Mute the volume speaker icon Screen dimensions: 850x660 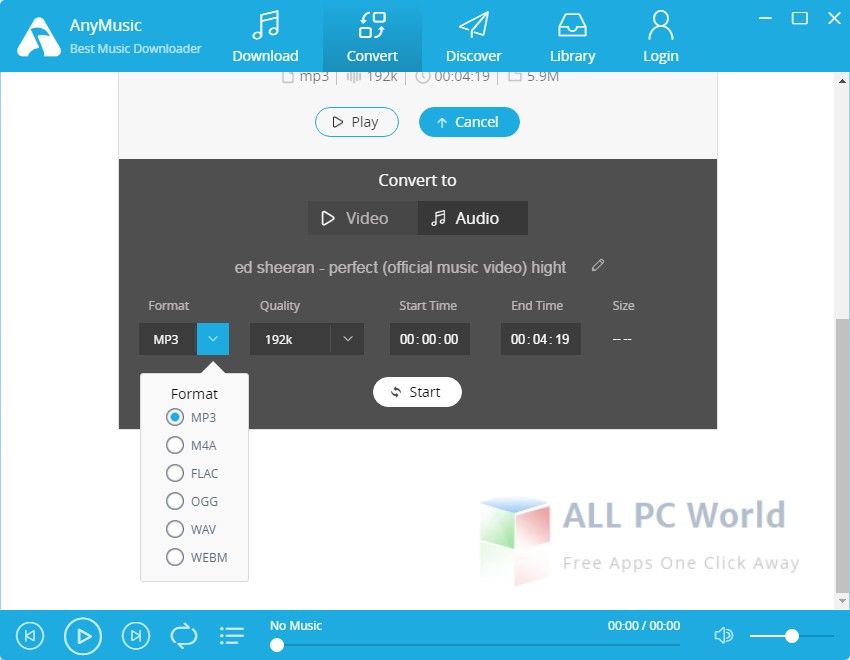click(723, 635)
